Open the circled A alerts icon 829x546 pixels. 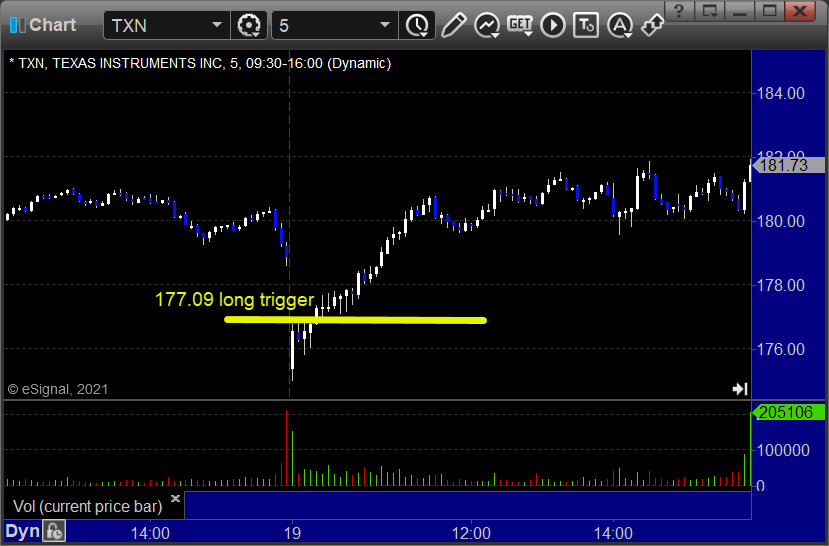coord(620,25)
